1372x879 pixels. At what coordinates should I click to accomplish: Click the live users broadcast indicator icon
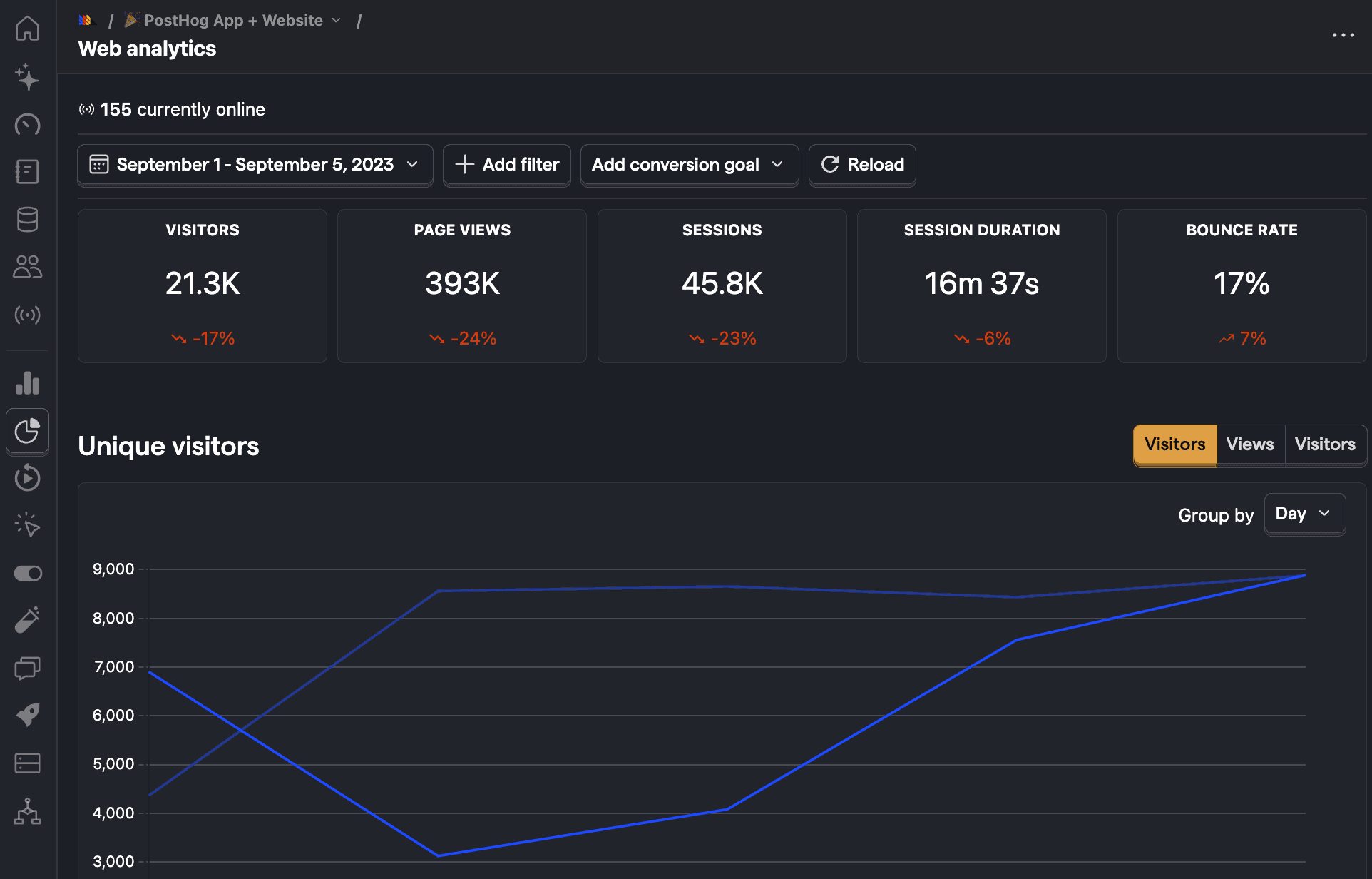click(x=86, y=109)
